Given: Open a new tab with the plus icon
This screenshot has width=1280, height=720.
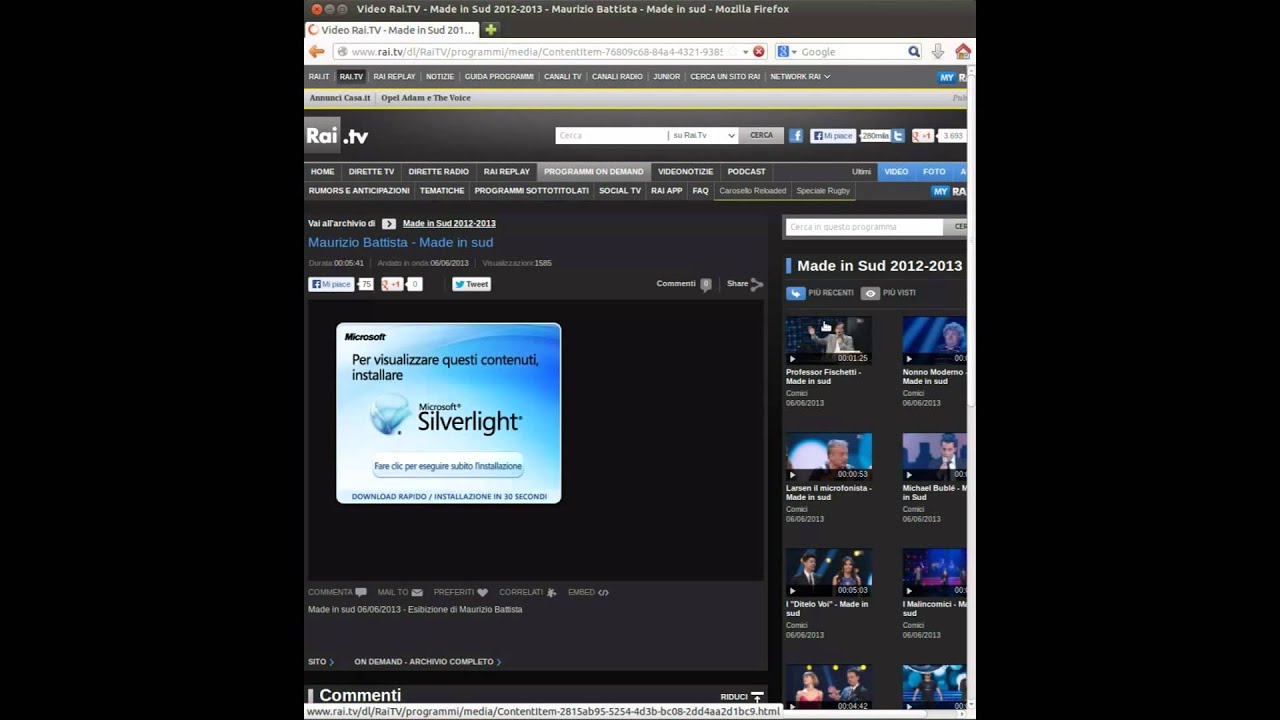Looking at the screenshot, I should 491,30.
